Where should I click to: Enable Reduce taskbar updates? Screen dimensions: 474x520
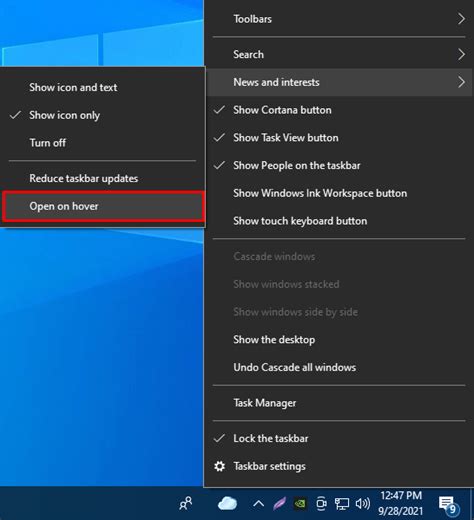tap(103, 178)
